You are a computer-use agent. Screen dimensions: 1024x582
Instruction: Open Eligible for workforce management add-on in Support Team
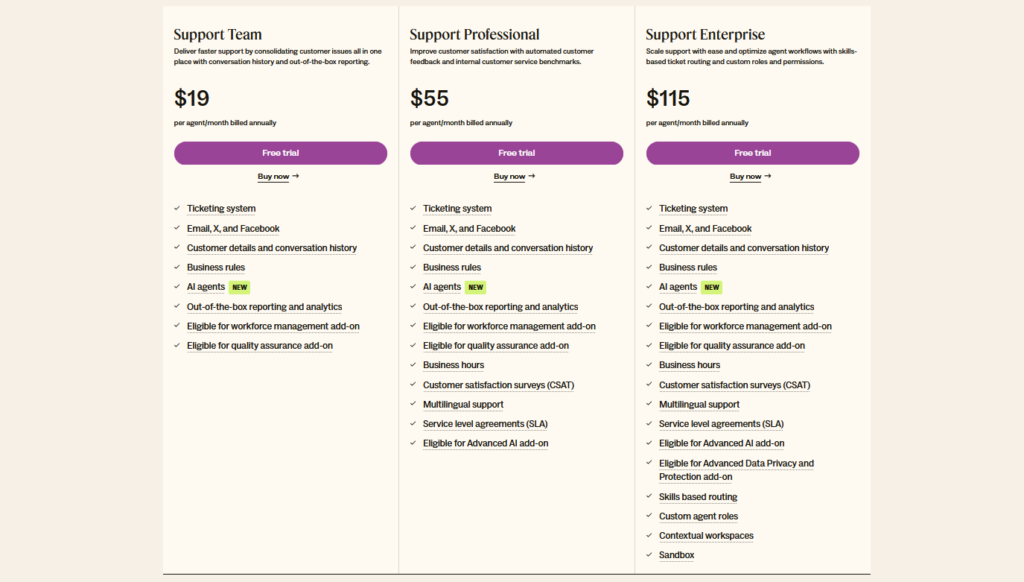click(273, 326)
